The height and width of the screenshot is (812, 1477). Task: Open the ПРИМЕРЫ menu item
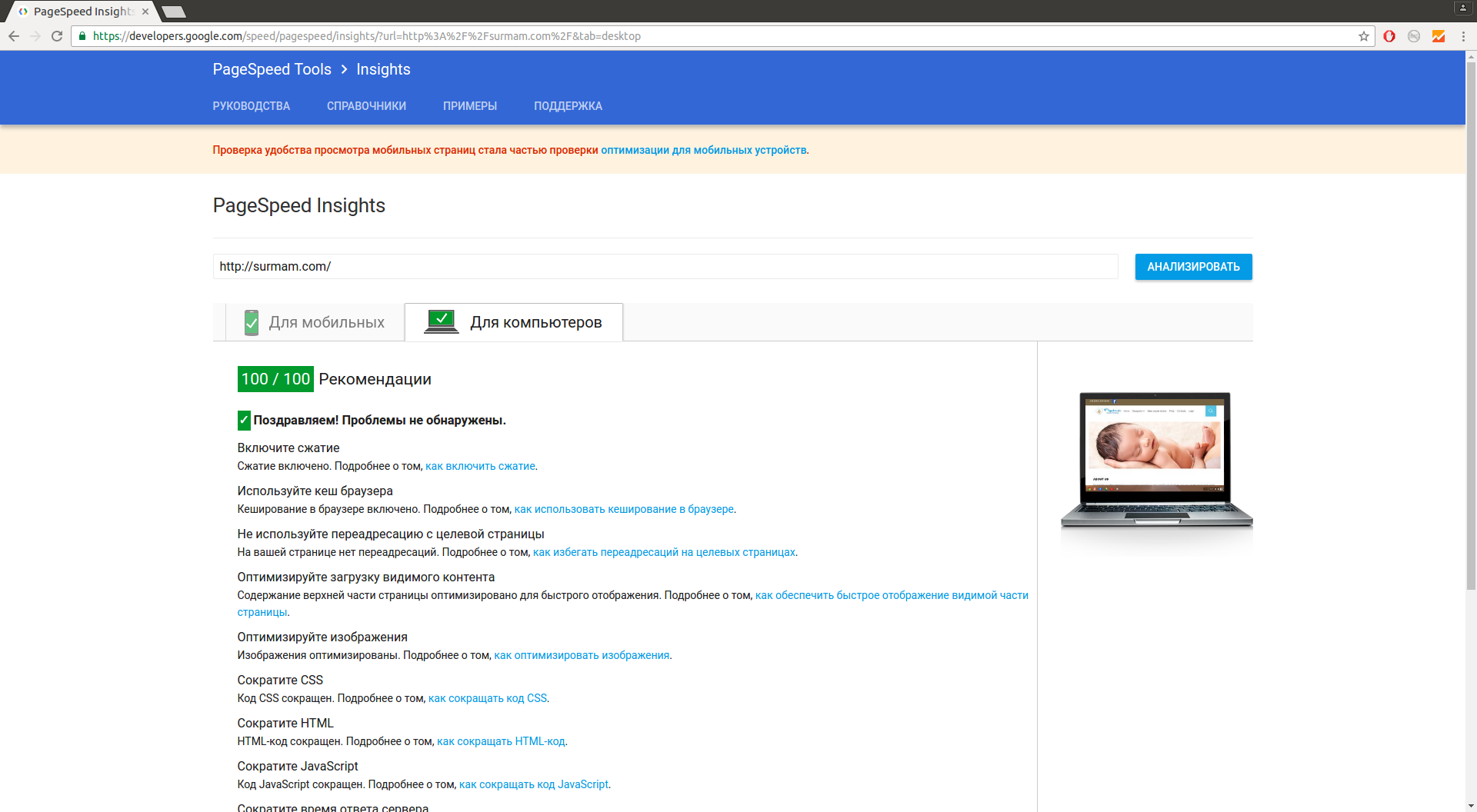[x=470, y=106]
